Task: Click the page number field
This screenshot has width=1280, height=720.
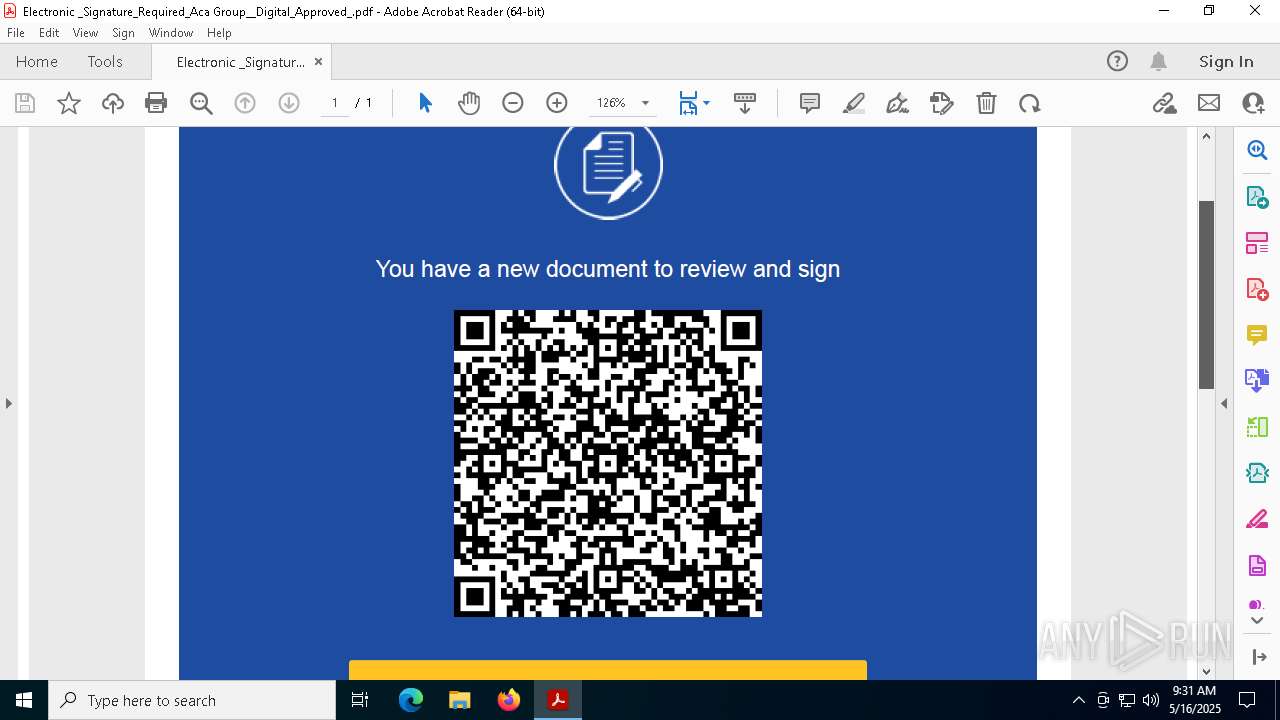Action: click(335, 103)
